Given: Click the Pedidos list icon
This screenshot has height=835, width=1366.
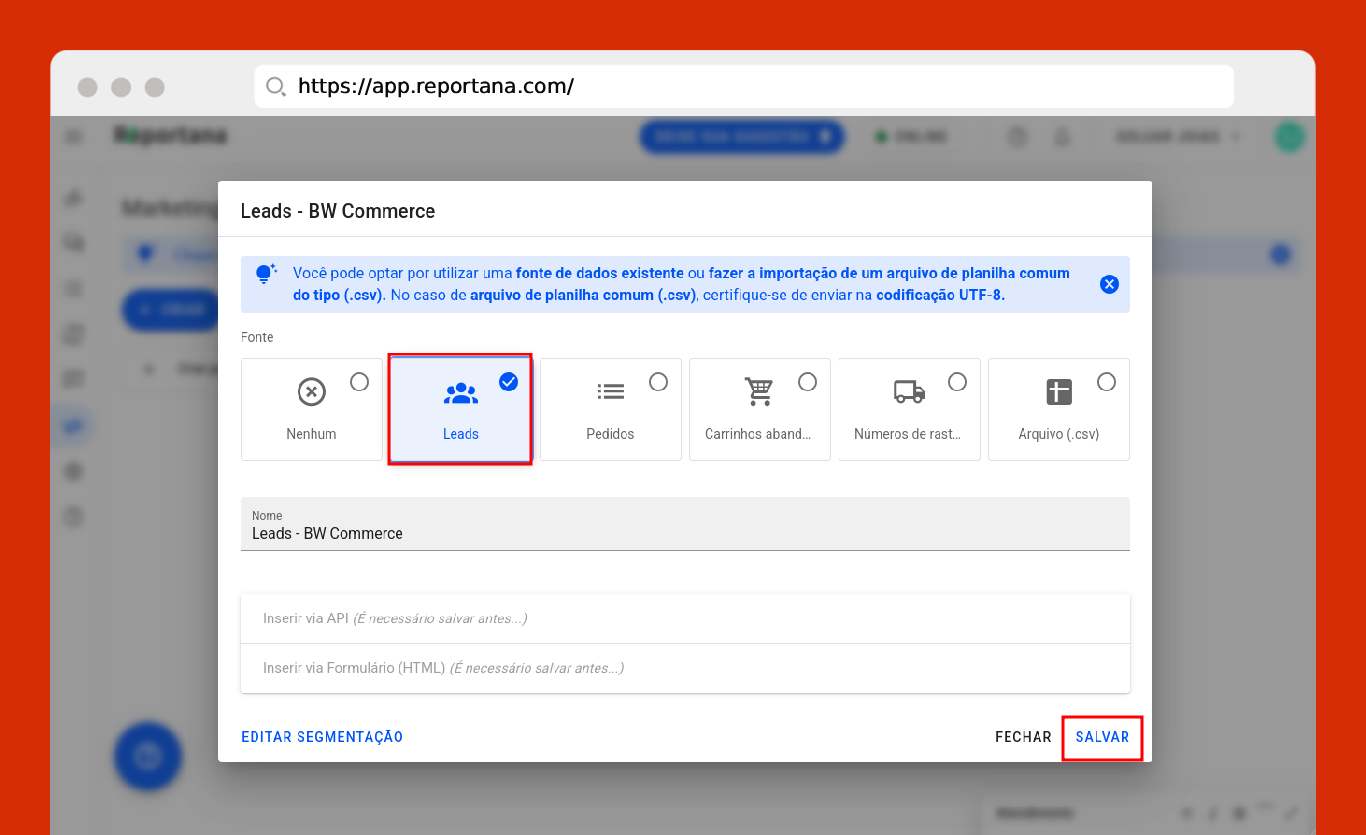Looking at the screenshot, I should 610,392.
